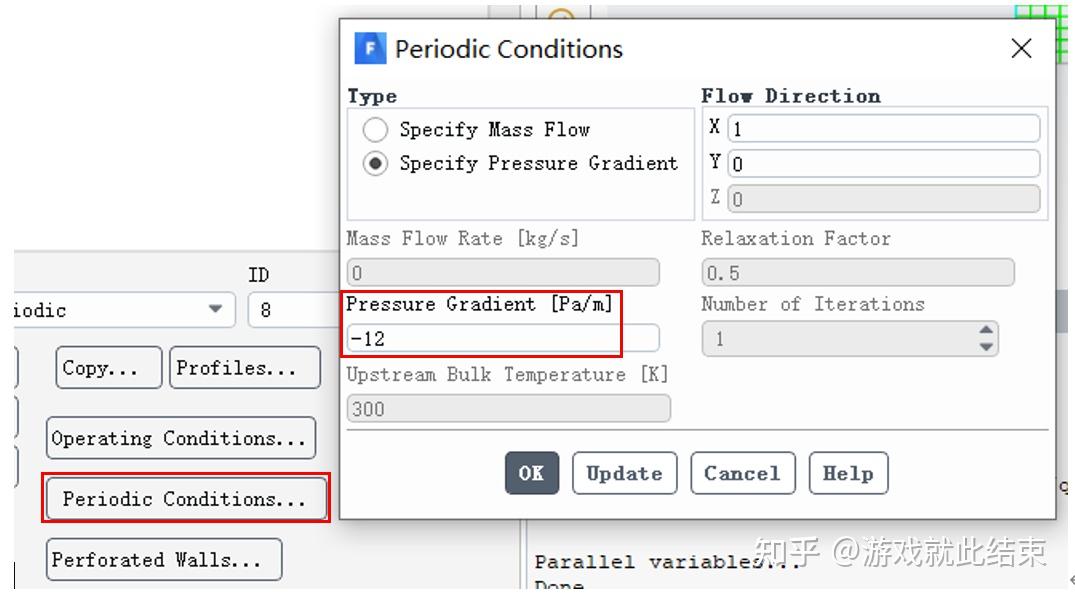Image resolution: width=1075 pixels, height=597 pixels.
Task: Click the X flow direction field
Action: [x=884, y=129]
